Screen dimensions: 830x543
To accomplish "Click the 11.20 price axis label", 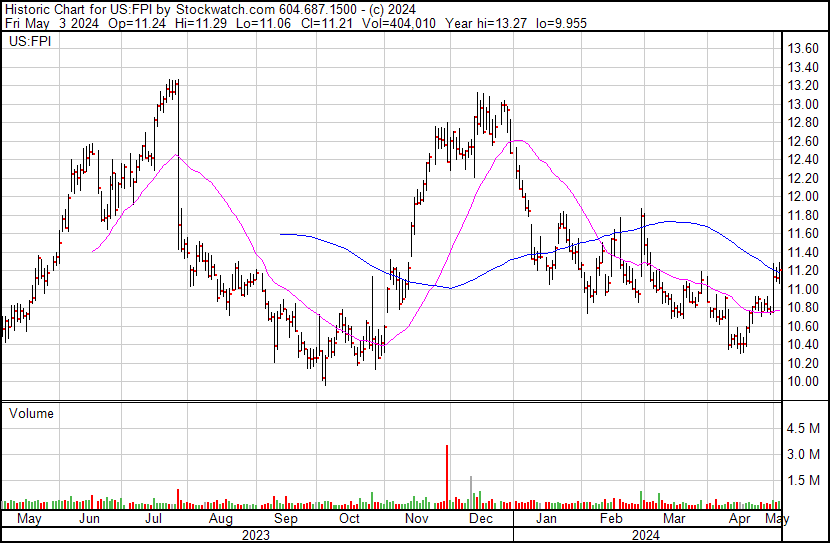I will coord(803,270).
